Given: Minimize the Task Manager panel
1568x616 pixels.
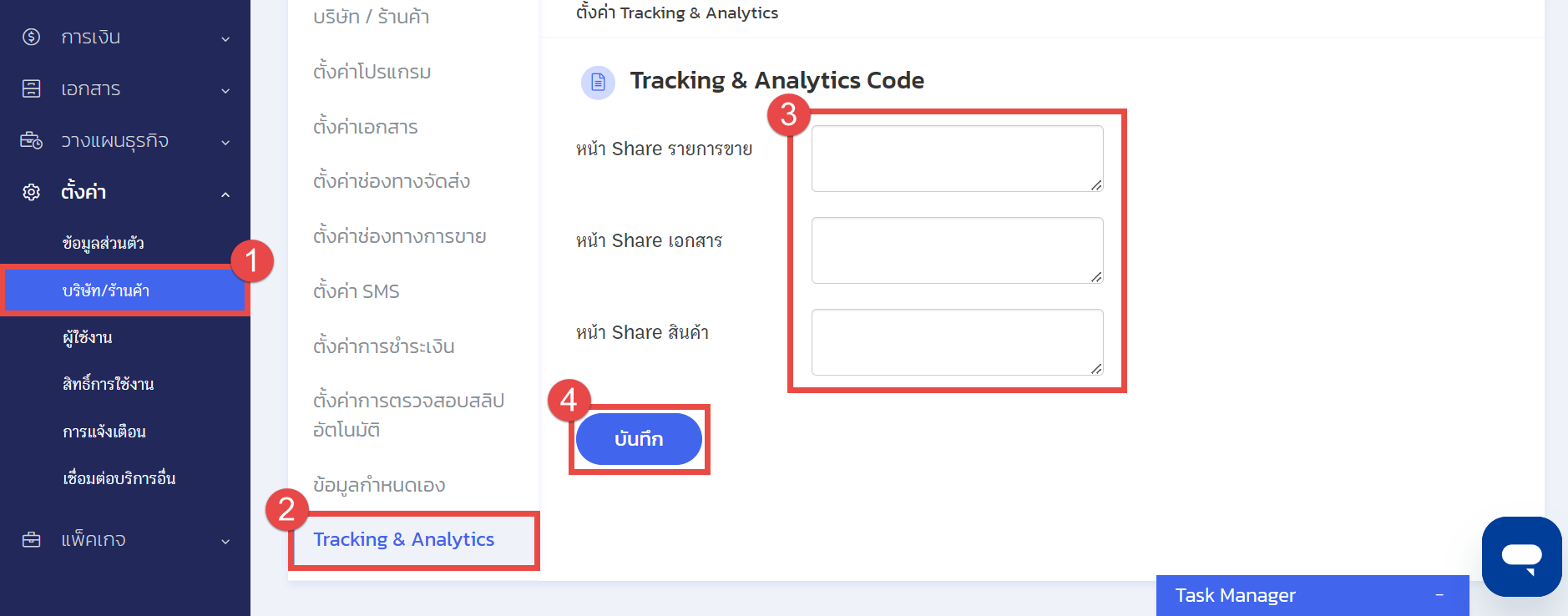Looking at the screenshot, I should 1439,595.
